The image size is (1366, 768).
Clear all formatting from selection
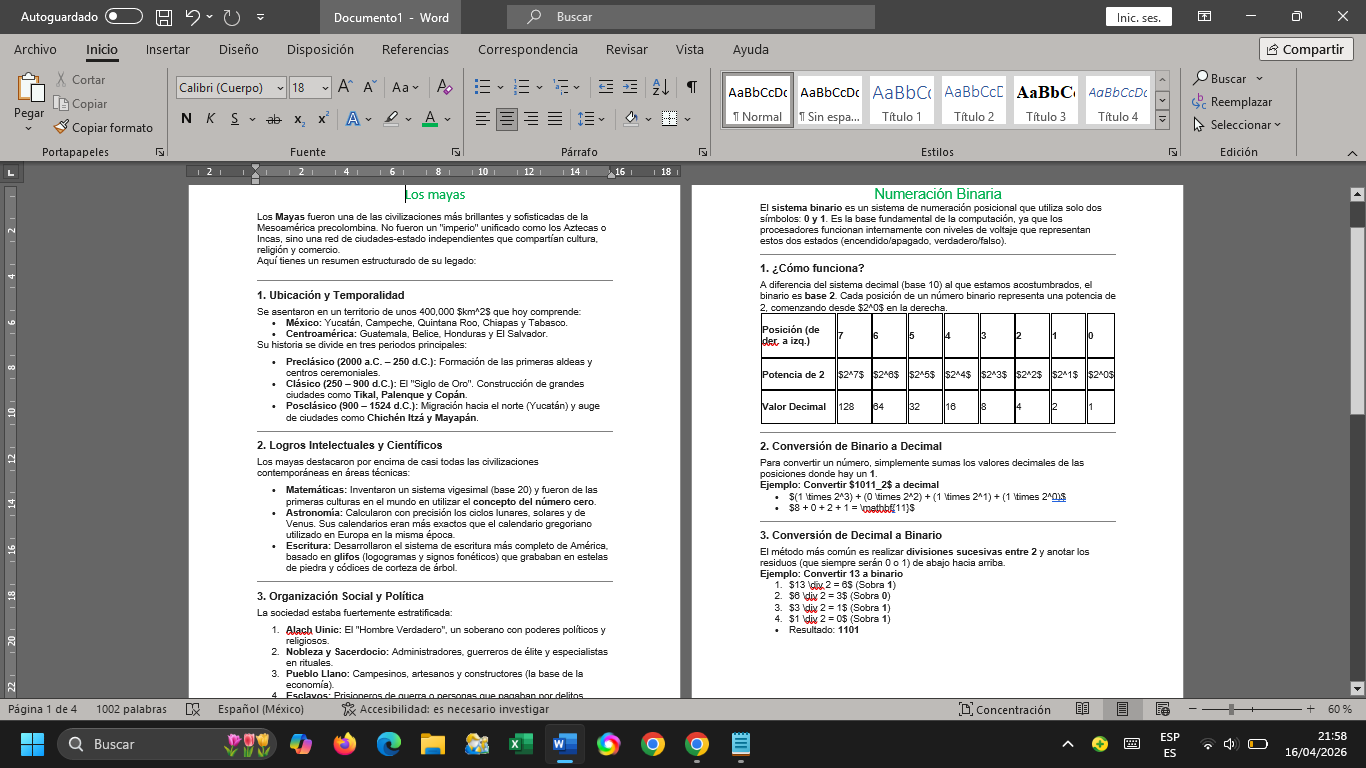[446, 88]
